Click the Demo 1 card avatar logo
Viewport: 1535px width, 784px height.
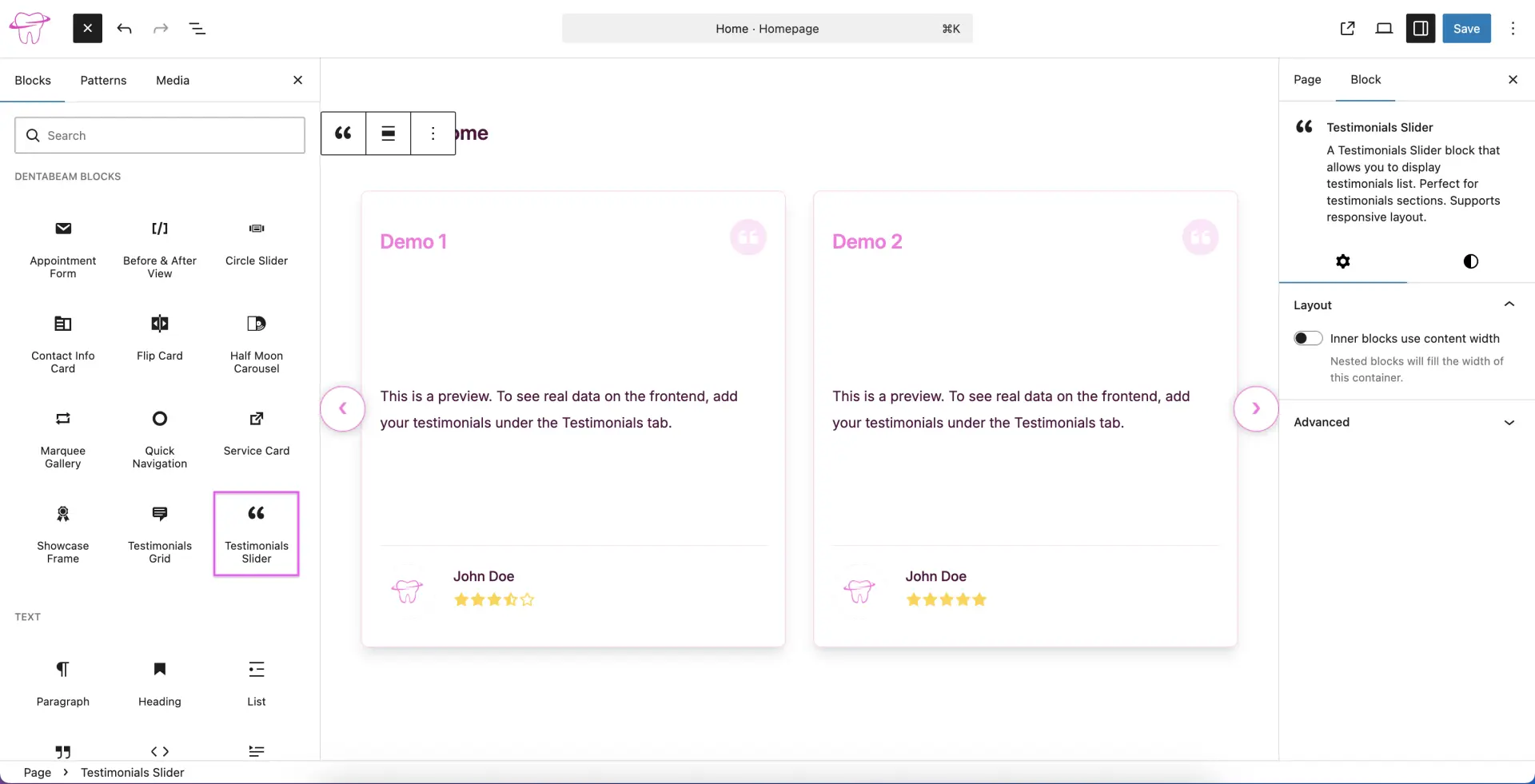pos(408,591)
